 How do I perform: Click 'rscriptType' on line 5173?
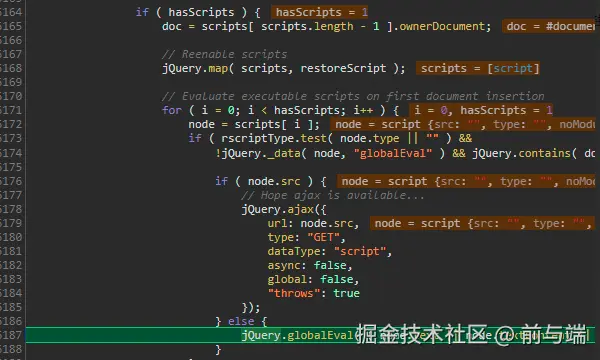click(257, 138)
